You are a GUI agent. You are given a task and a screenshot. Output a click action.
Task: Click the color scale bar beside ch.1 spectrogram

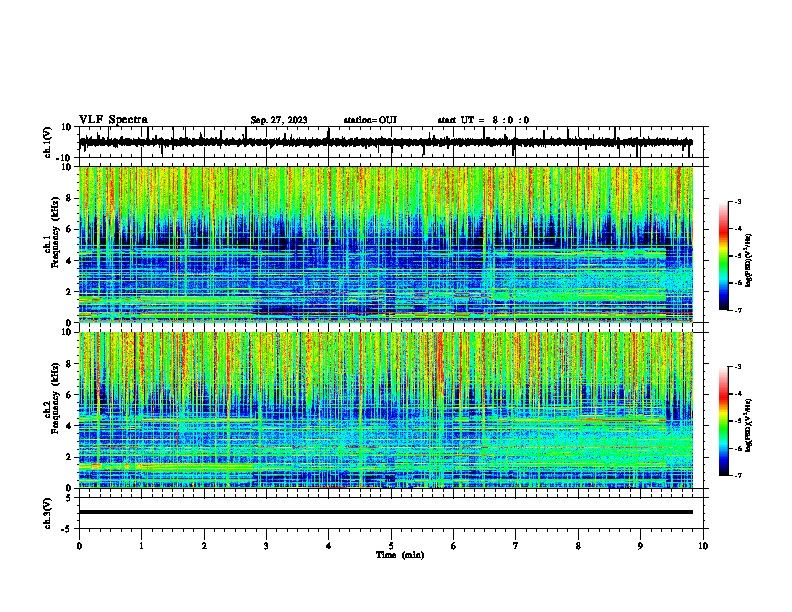[723, 256]
